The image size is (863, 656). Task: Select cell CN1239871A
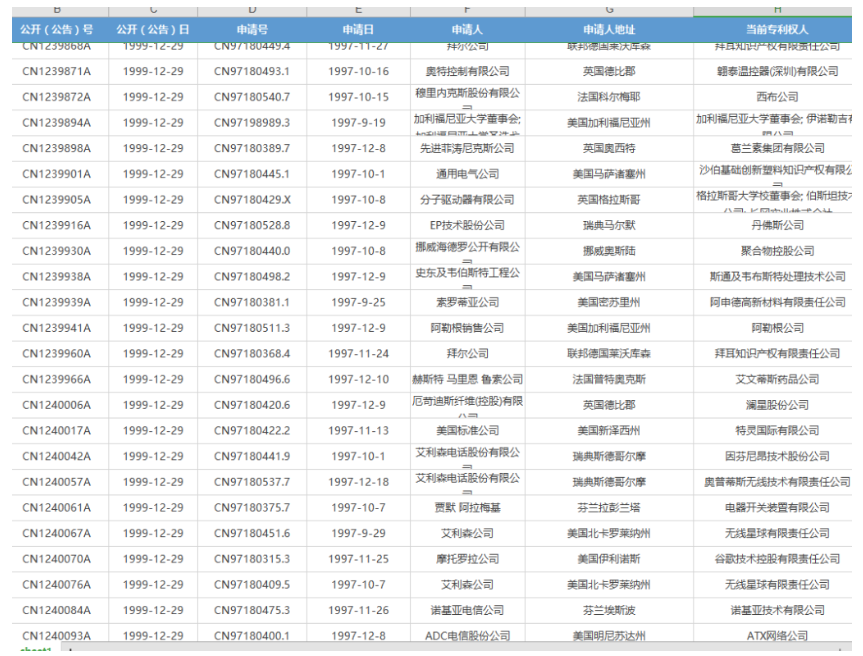57,72
